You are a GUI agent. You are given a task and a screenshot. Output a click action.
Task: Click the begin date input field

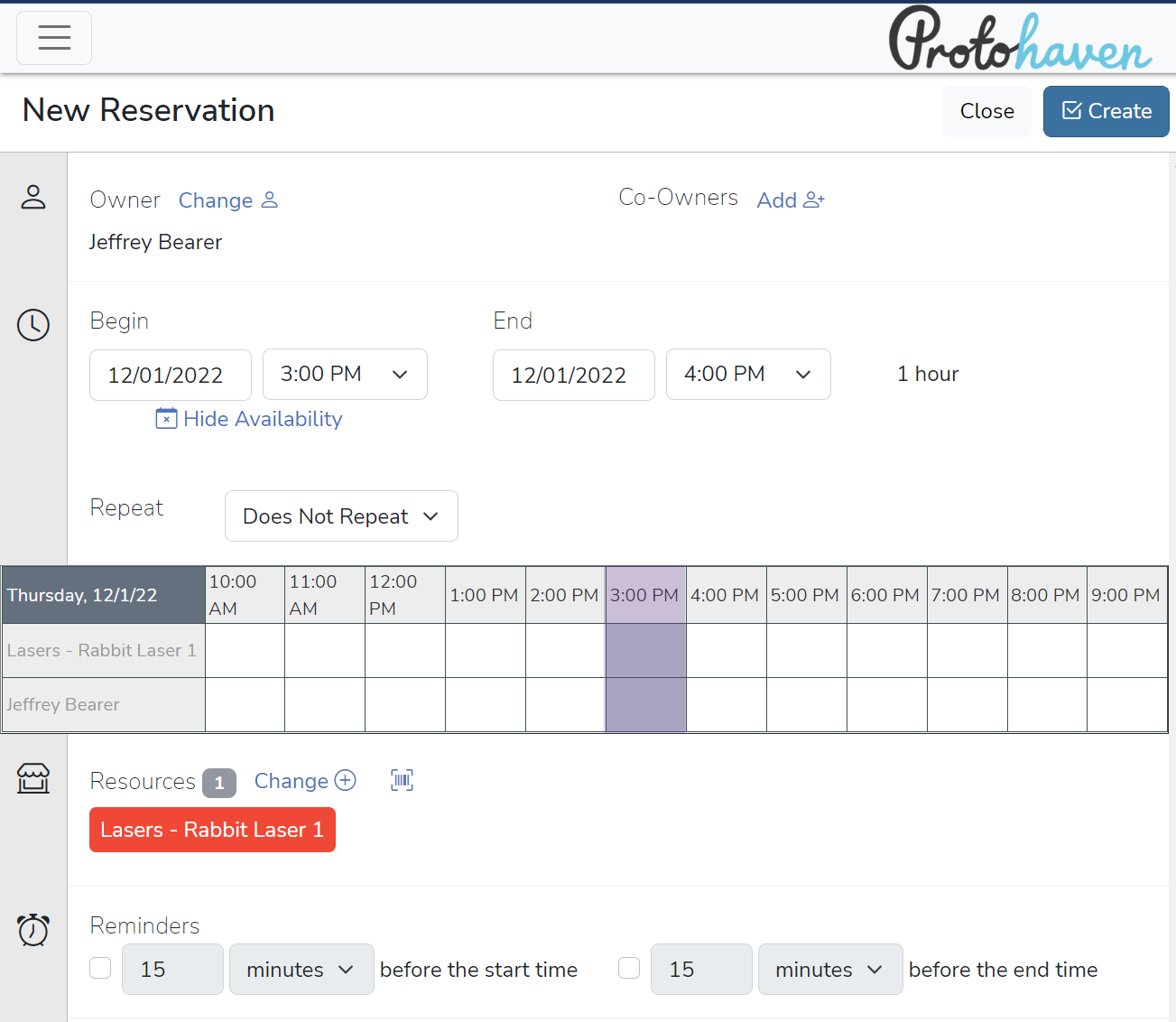coord(171,375)
